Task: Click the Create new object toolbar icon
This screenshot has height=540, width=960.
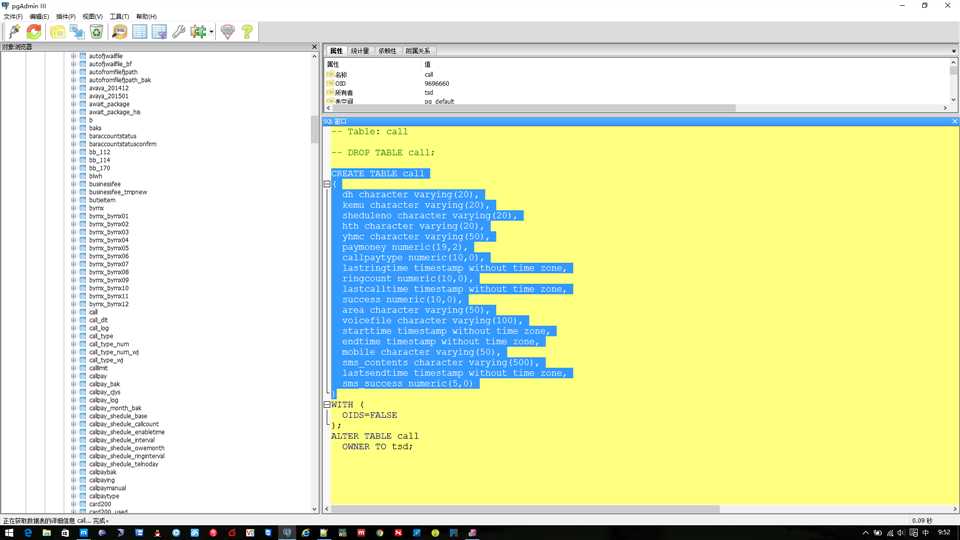Action: (77, 31)
